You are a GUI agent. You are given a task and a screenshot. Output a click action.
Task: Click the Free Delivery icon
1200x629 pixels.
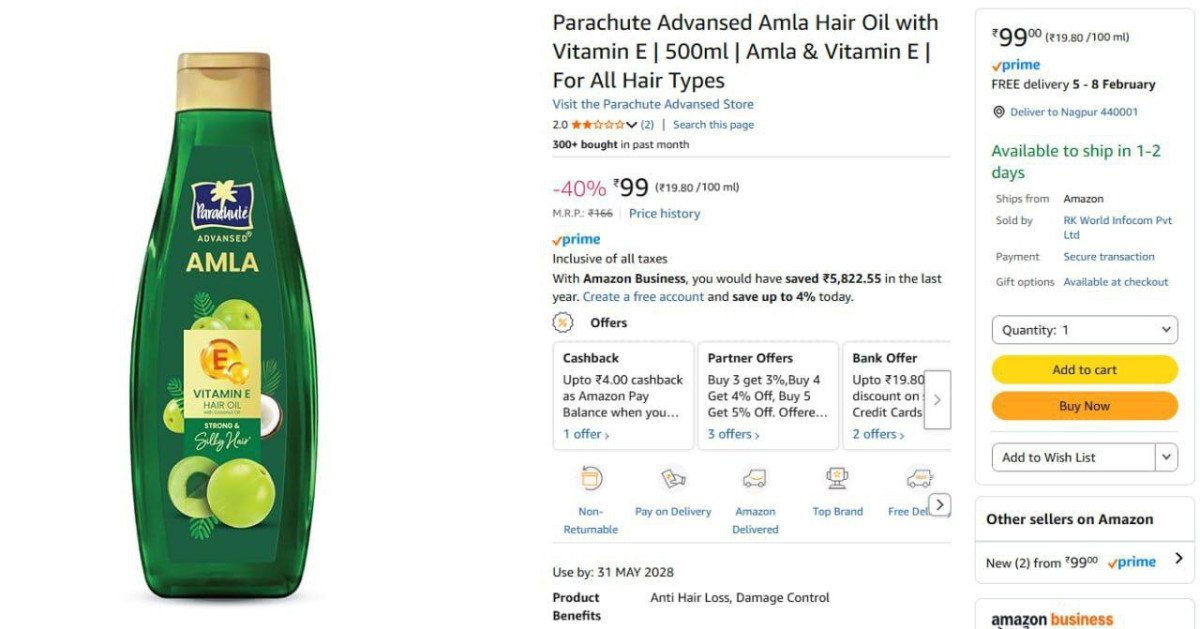pyautogui.click(x=918, y=479)
